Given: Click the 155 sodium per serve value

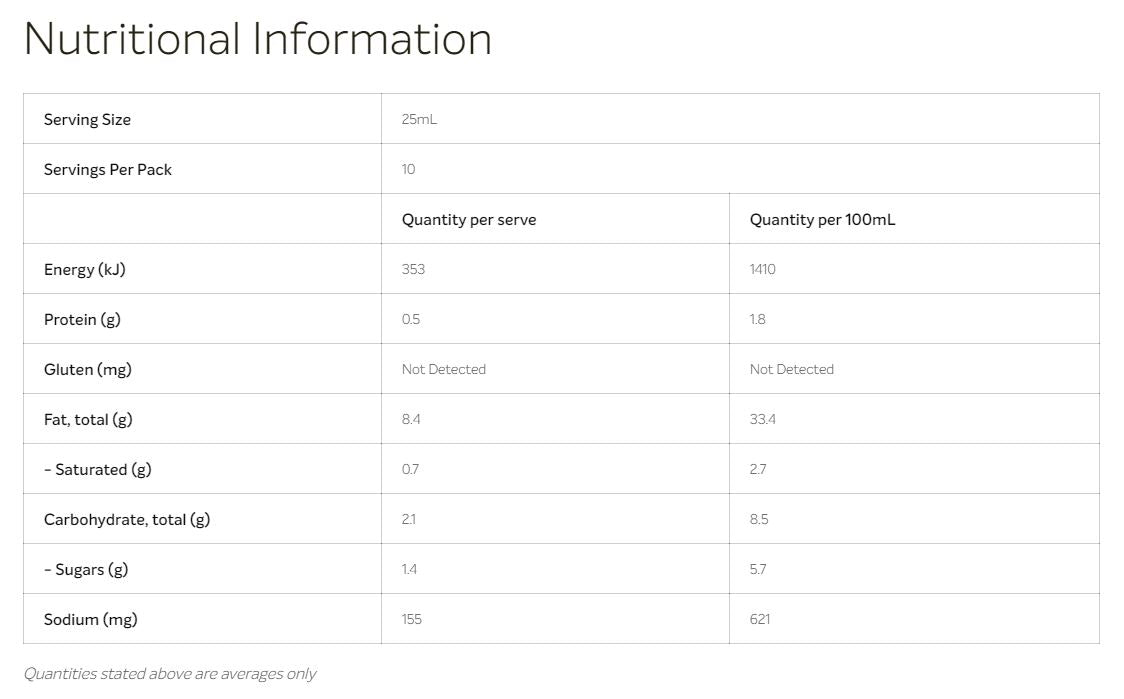Looking at the screenshot, I should [x=412, y=619].
